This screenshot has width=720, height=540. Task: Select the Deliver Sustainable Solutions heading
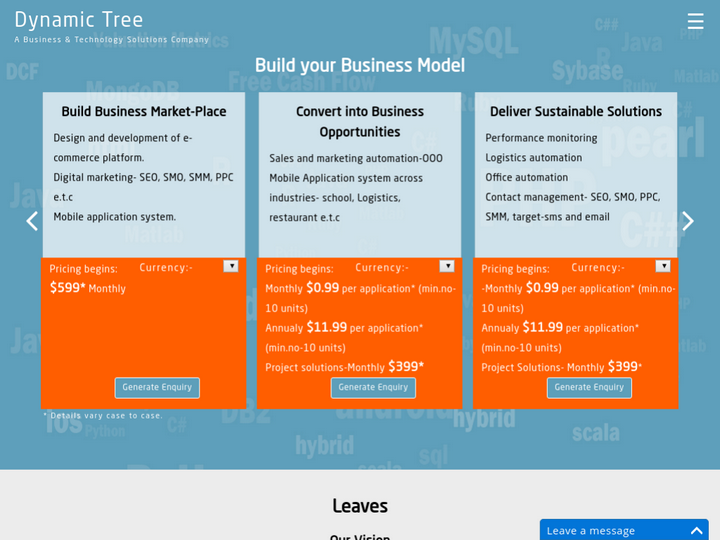(x=576, y=112)
